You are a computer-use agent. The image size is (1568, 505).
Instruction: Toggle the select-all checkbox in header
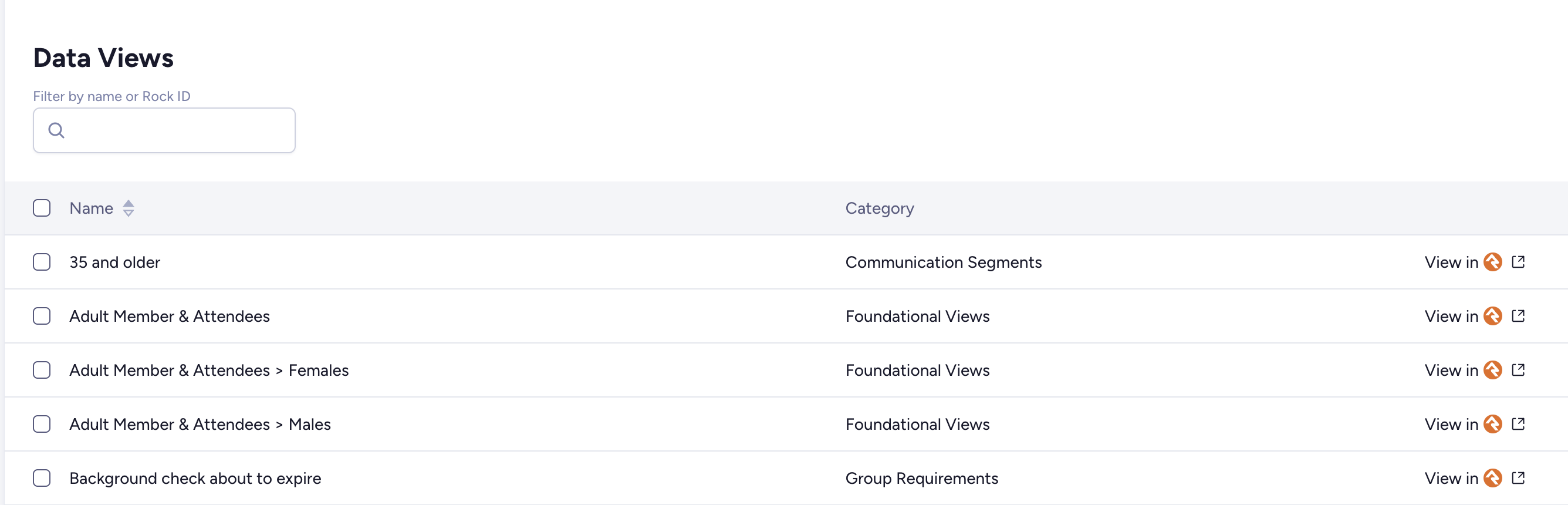42,208
